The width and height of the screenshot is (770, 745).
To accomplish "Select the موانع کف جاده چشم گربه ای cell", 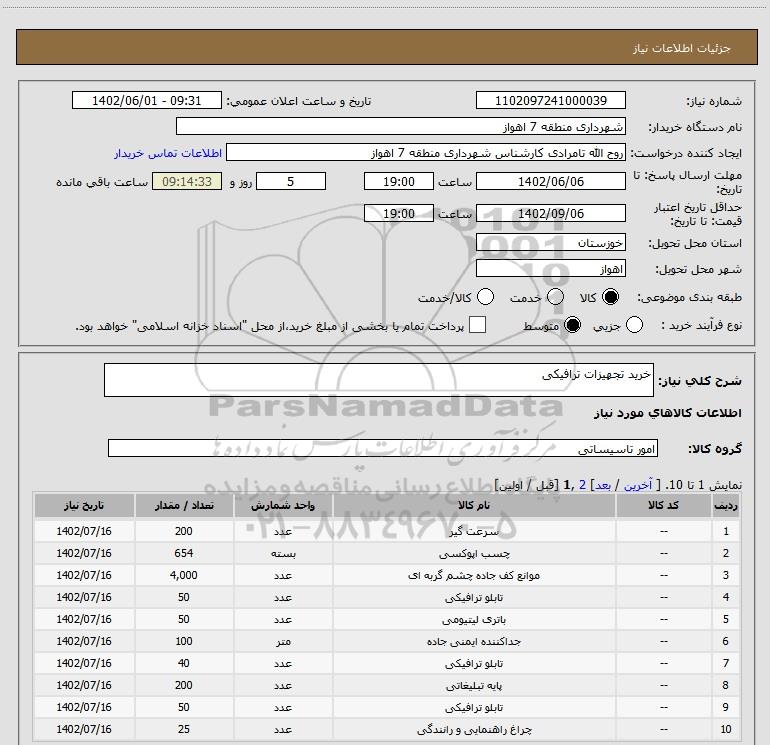I will pos(474,575).
